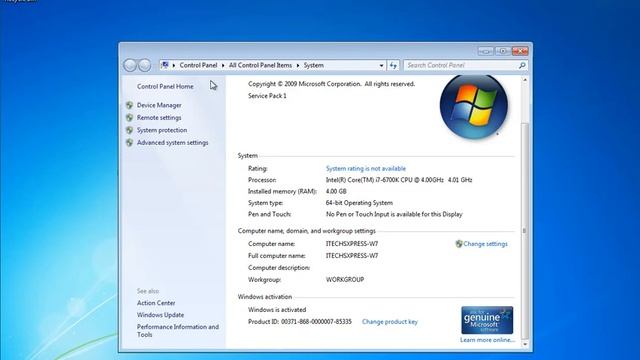Click System rating is not available link
This screenshot has width=640, height=360.
366,169
